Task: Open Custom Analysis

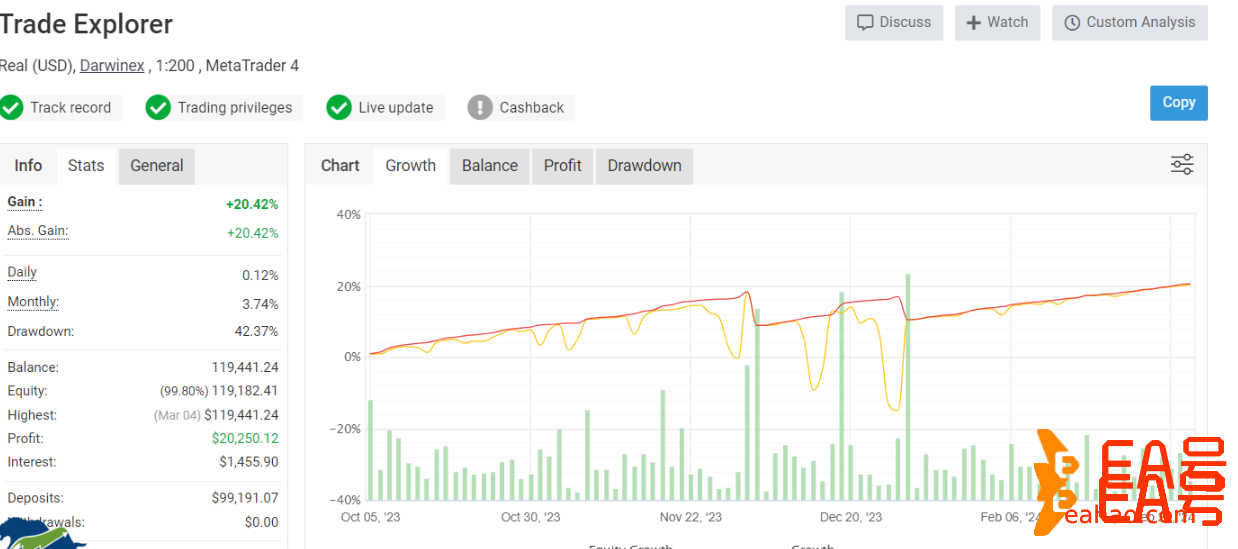Action: click(1130, 22)
